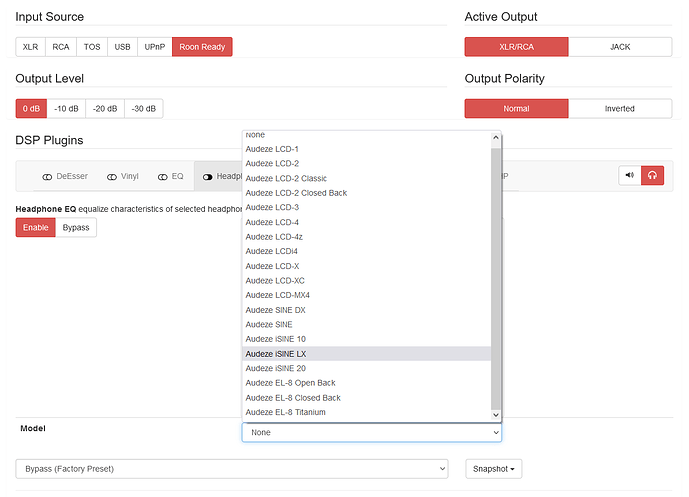
Task: Select UPnP input source
Action: coord(155,47)
